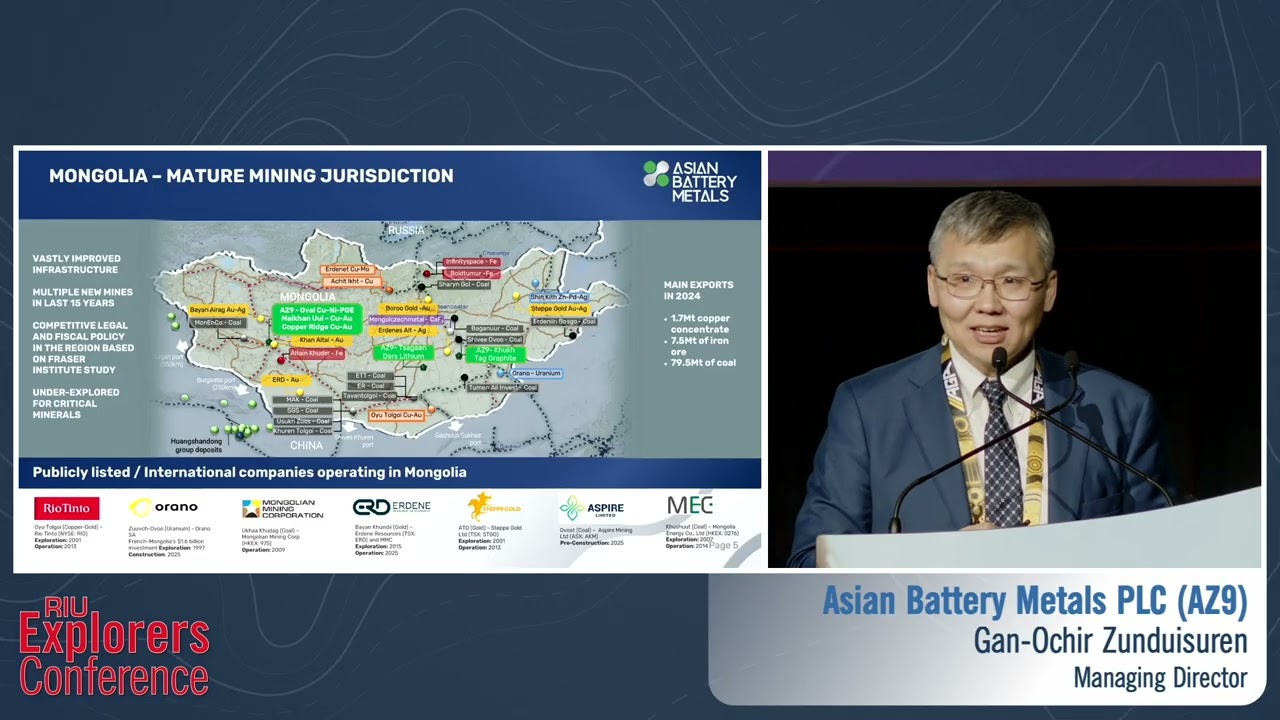Click the slide title Mongolia – Mature Mining Jurisdiction

click(251, 176)
